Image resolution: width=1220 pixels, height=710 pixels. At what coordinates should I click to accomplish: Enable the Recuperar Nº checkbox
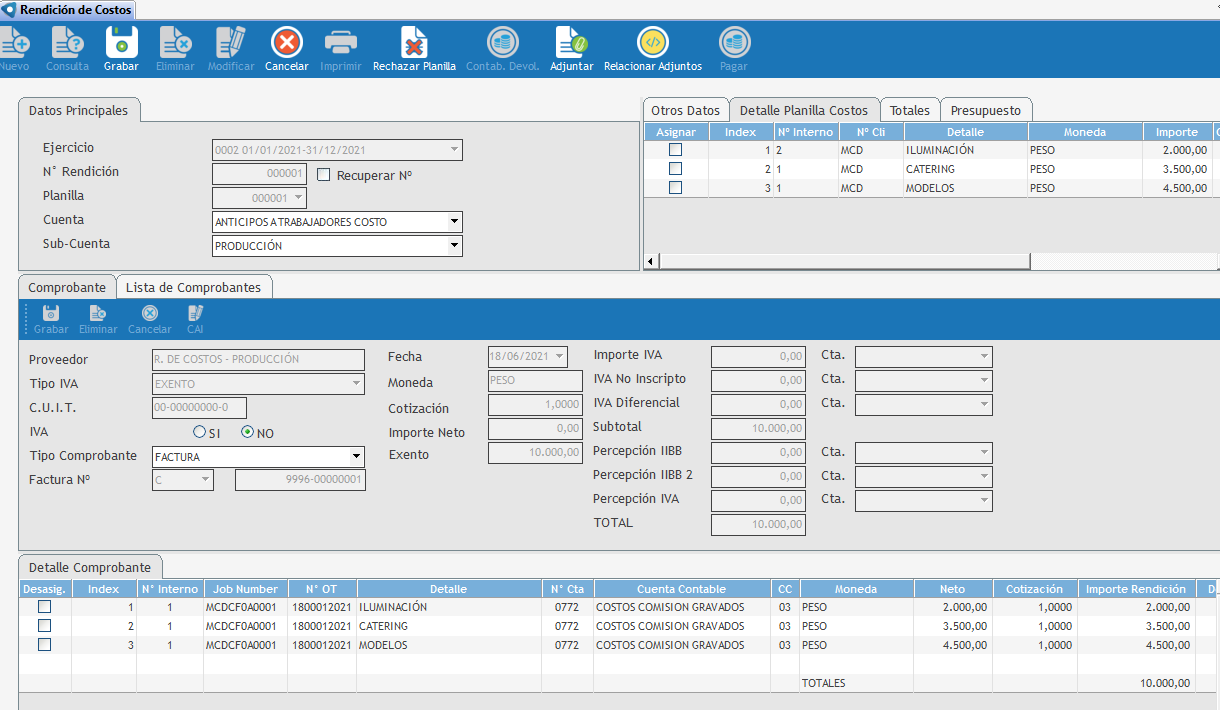coord(323,174)
